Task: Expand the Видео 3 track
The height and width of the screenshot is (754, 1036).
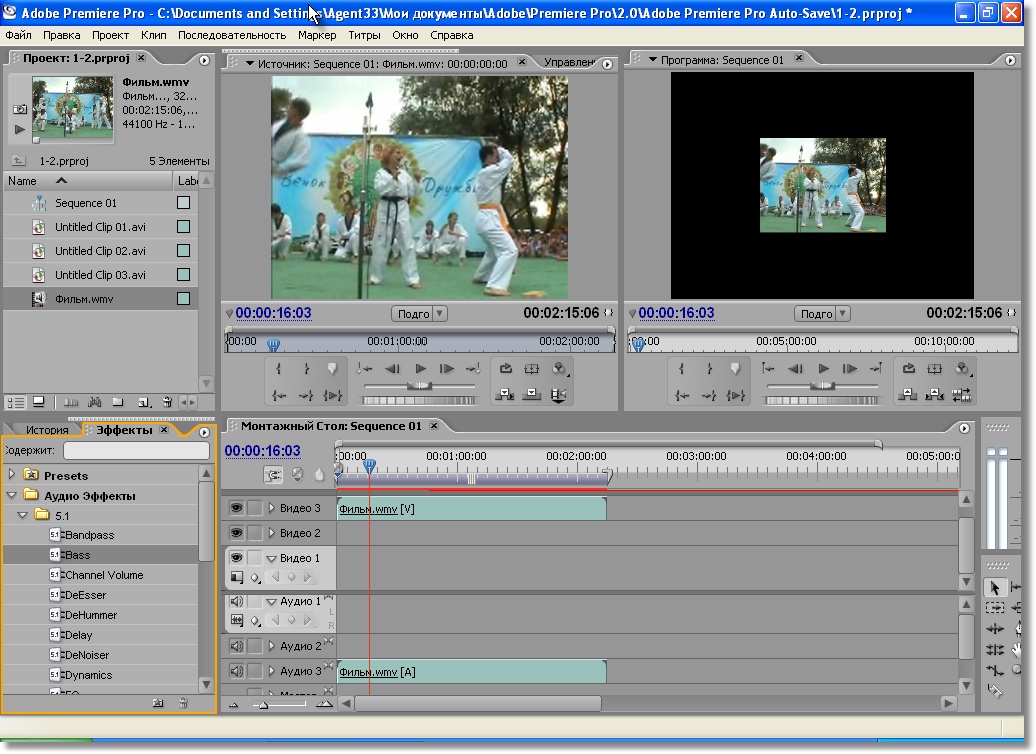Action: click(271, 508)
